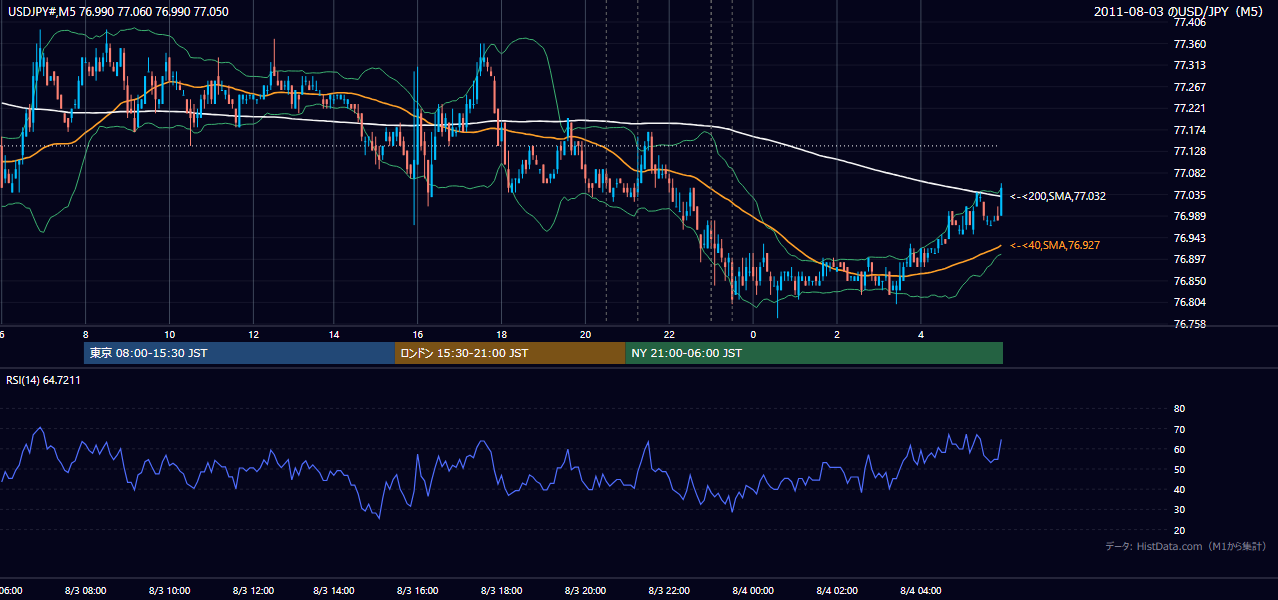The width and height of the screenshot is (1278, 600).
Task: Click hour label 16 under price chart
Action: click(x=418, y=335)
